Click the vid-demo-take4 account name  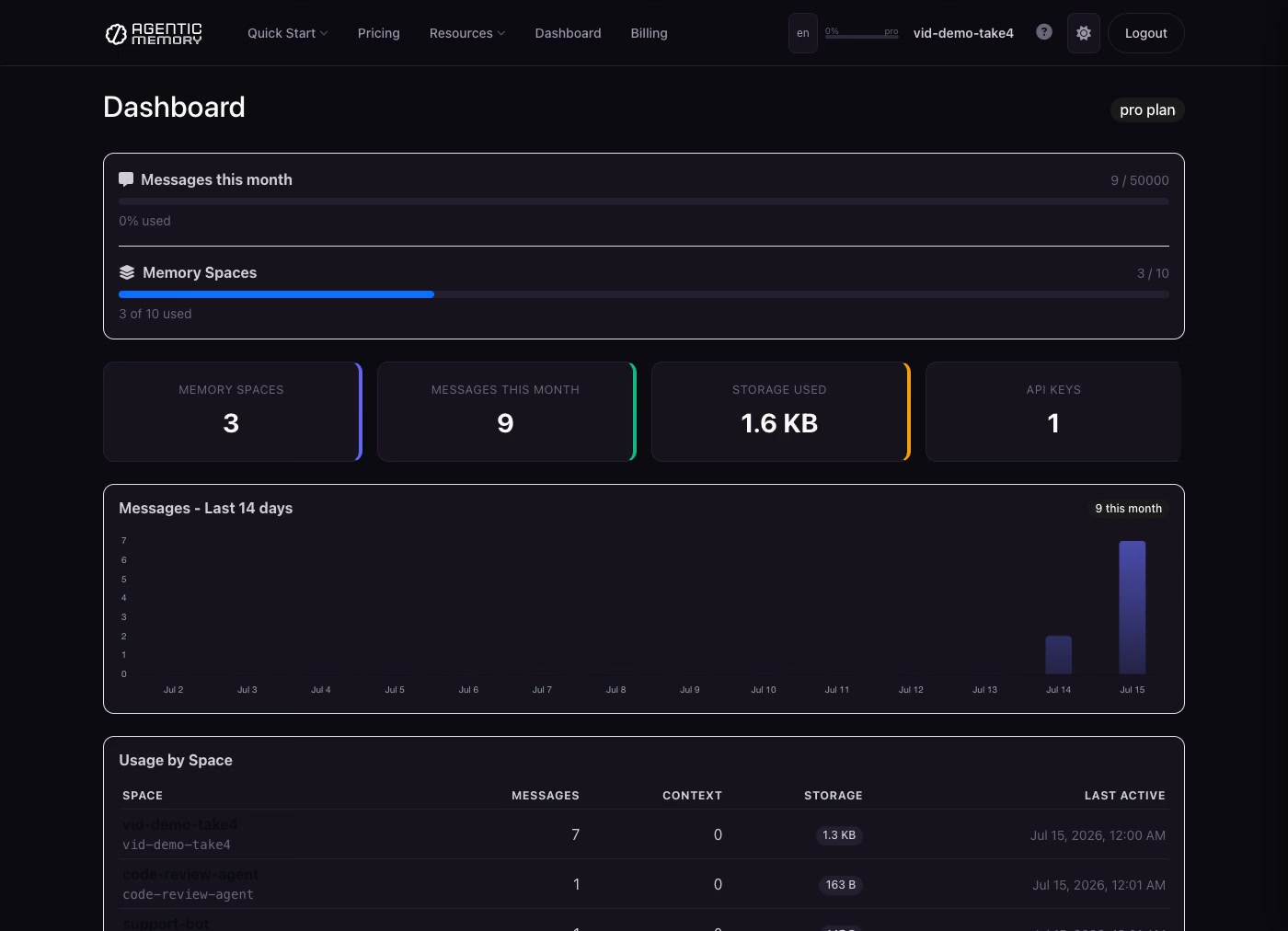[x=963, y=33]
